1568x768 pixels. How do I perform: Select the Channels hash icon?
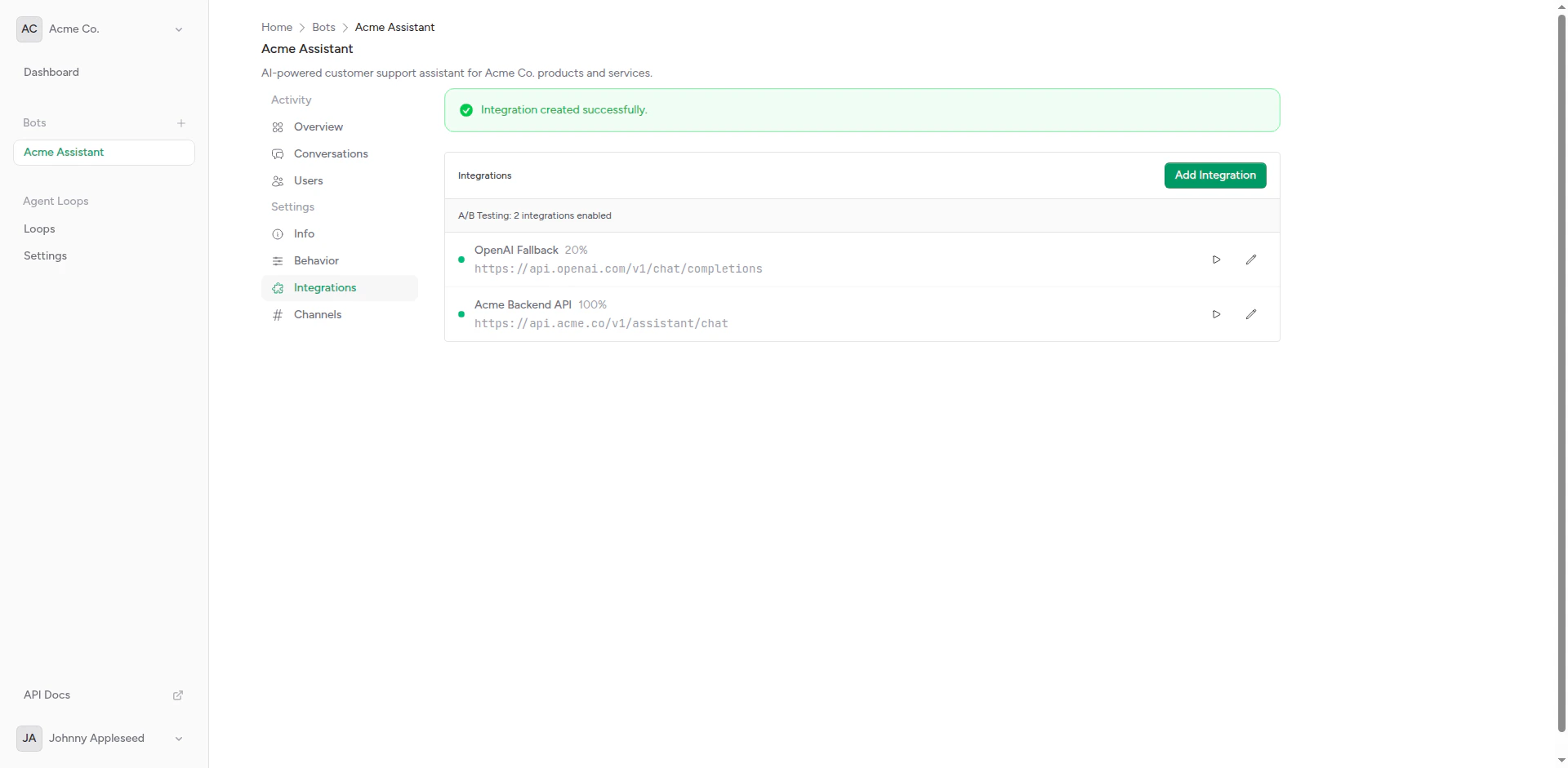pos(278,315)
